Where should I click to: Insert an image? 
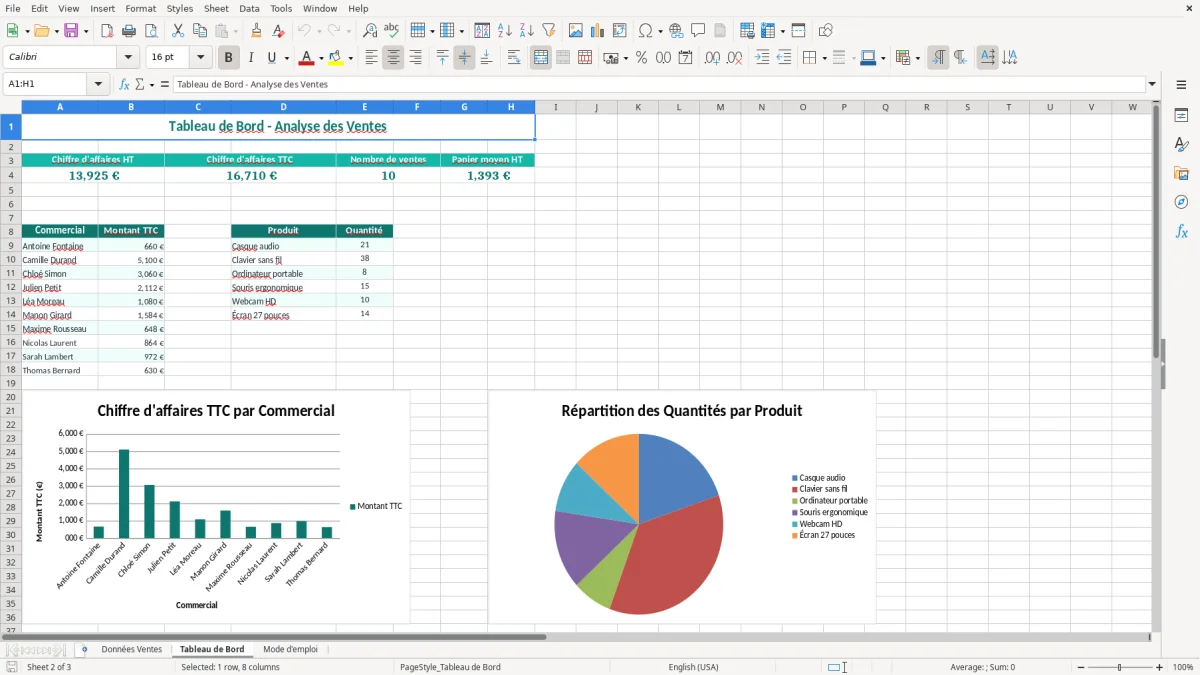[576, 31]
